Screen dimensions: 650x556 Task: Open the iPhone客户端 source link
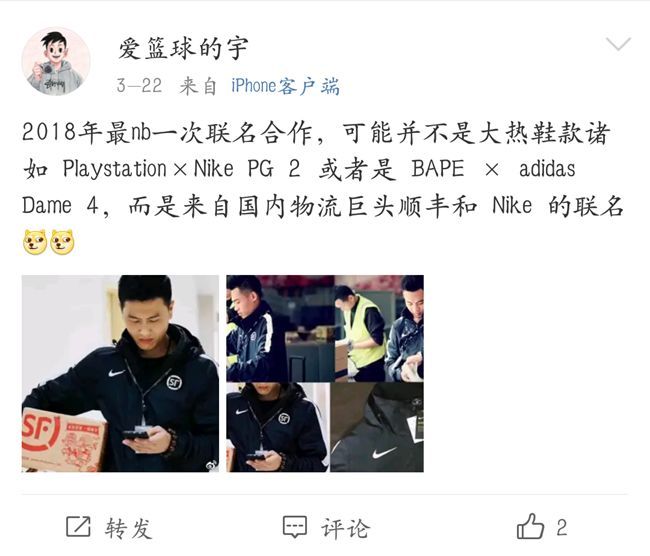[x=285, y=86]
